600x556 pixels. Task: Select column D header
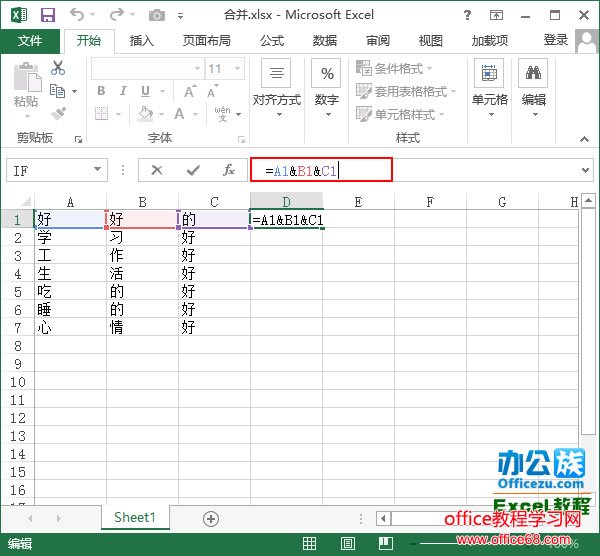click(x=286, y=201)
